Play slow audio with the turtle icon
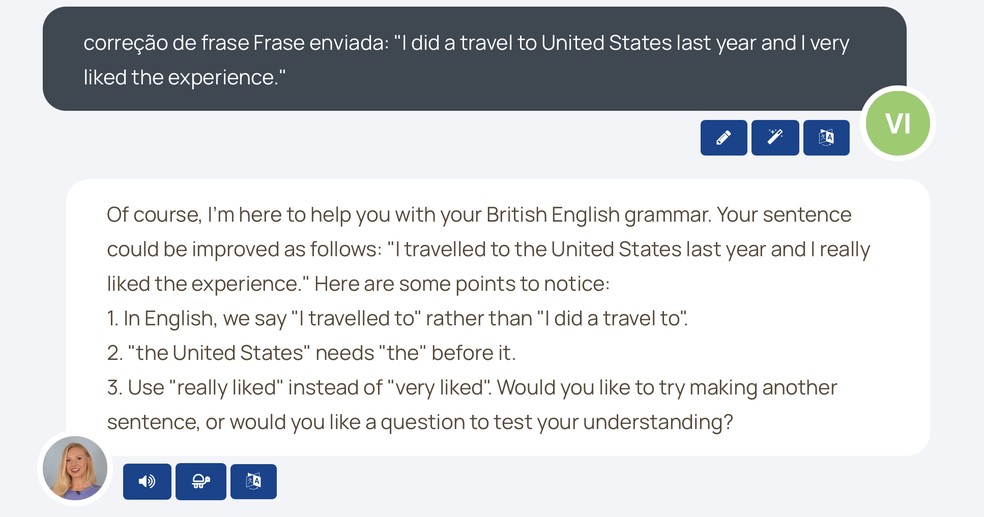Image resolution: width=984 pixels, height=517 pixels. (x=200, y=481)
